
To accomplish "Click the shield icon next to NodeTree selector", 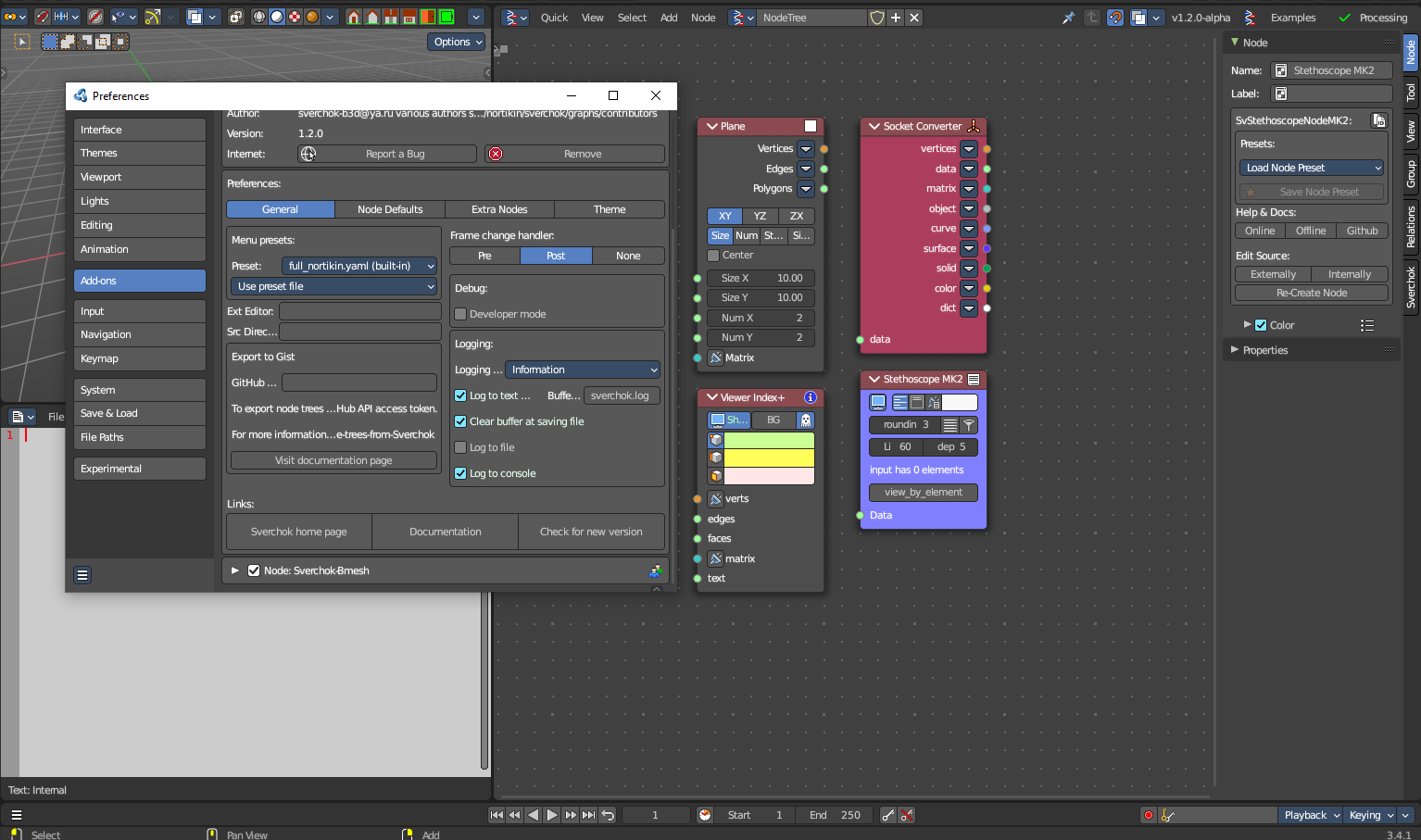I will tap(876, 17).
